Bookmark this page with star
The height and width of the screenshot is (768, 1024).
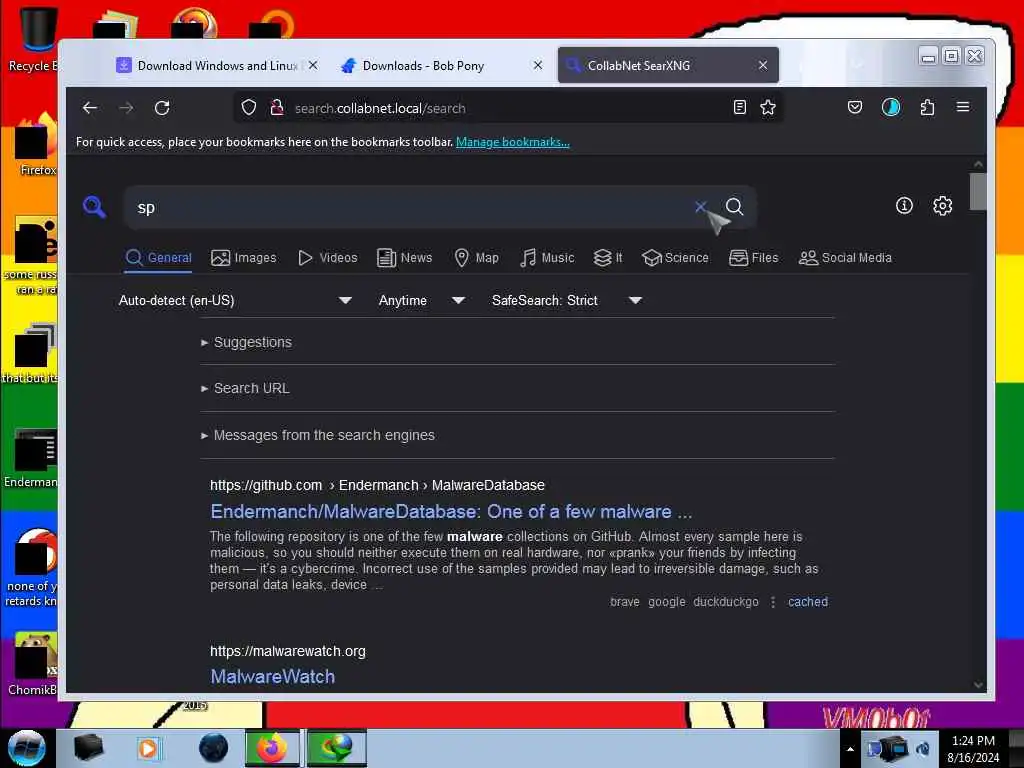coord(768,108)
